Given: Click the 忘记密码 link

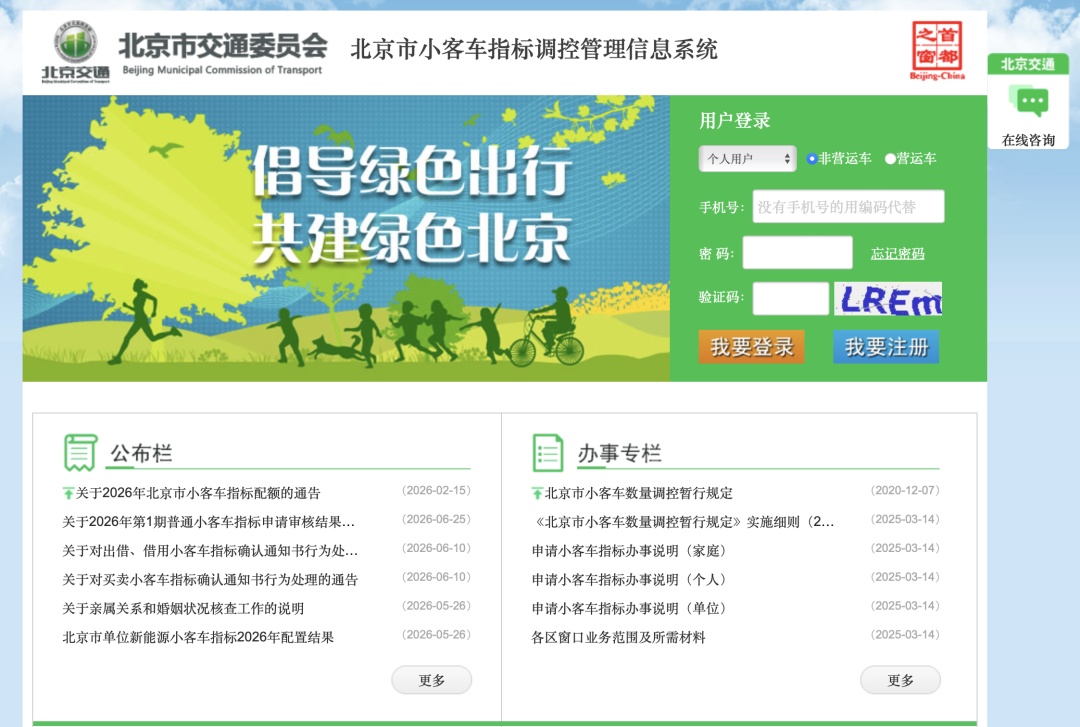Looking at the screenshot, I should click(x=897, y=254).
